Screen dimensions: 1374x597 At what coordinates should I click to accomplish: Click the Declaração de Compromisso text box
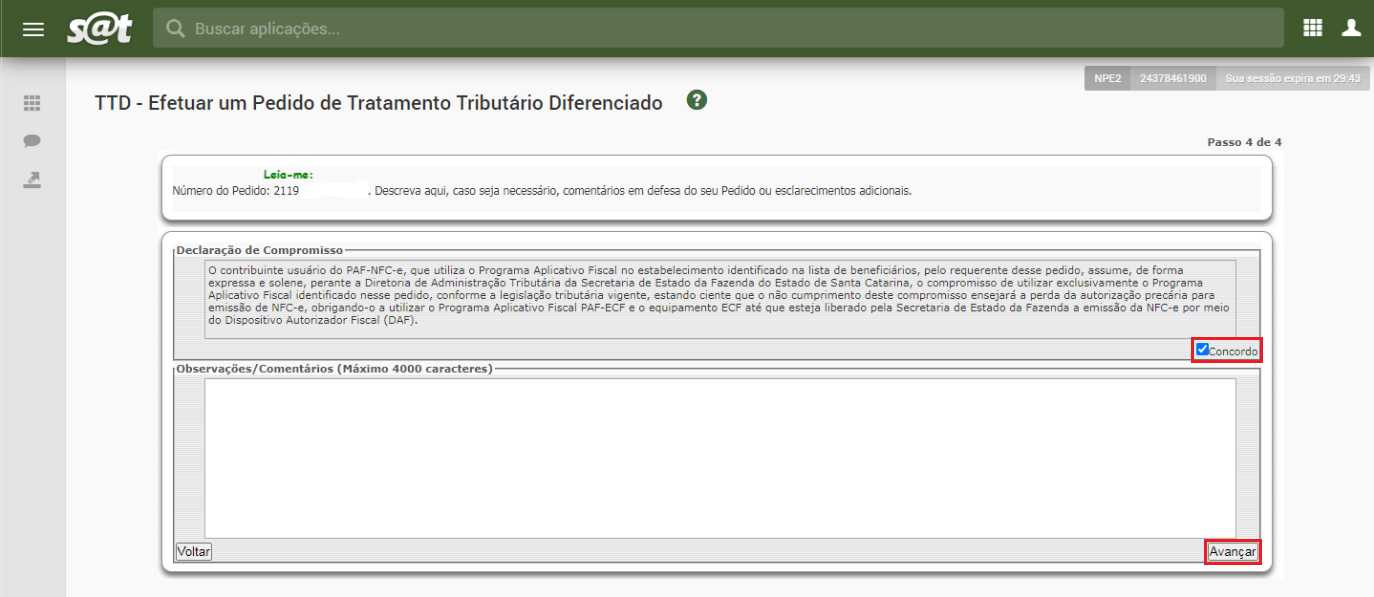point(705,298)
